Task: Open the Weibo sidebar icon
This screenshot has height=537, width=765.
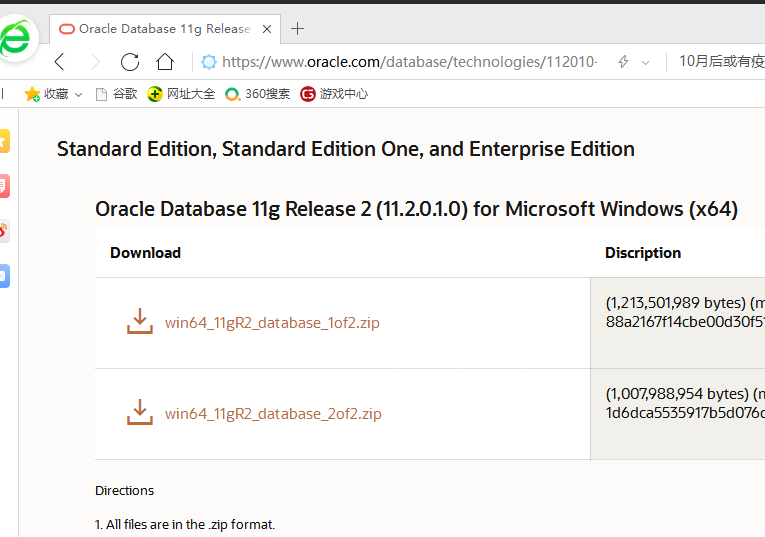Action: [4, 231]
